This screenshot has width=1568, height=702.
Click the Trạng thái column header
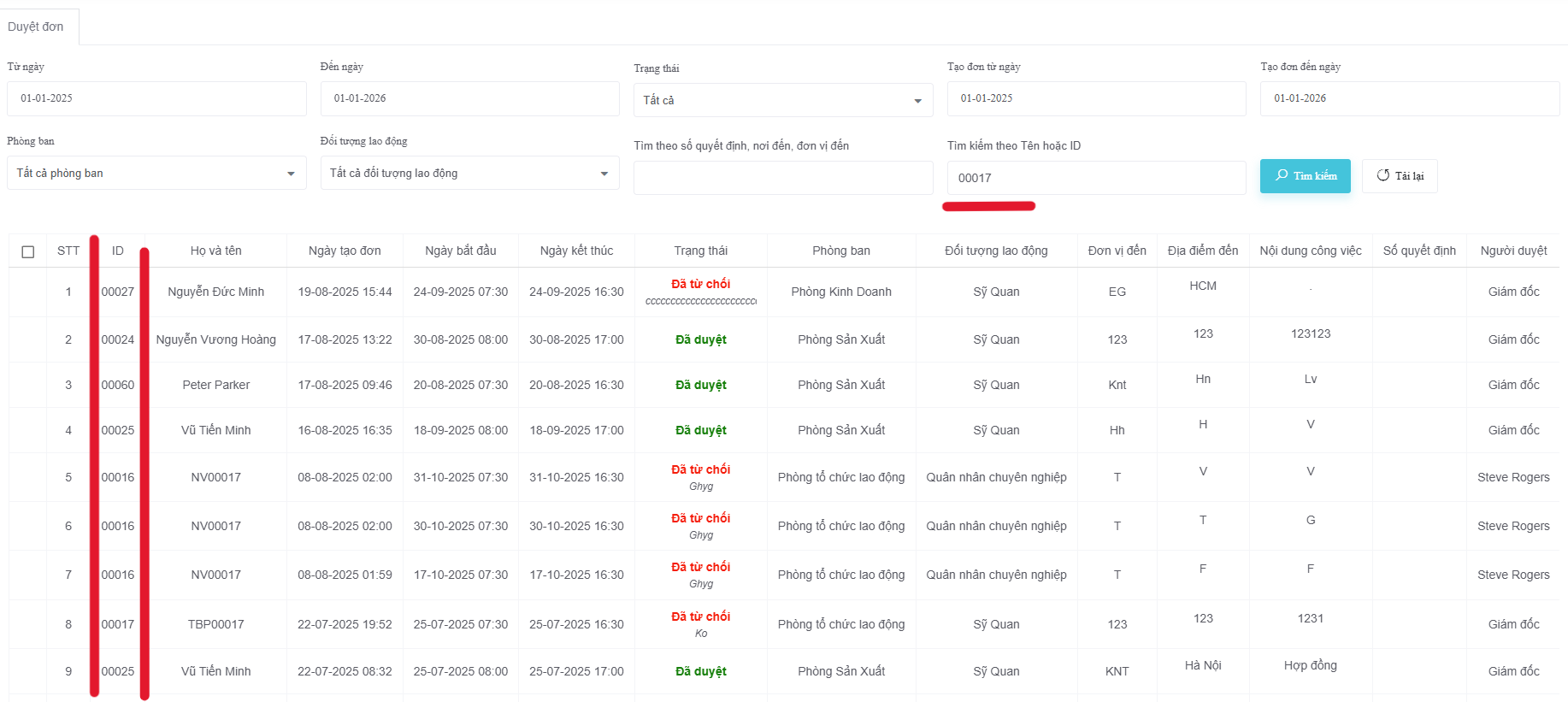point(700,251)
